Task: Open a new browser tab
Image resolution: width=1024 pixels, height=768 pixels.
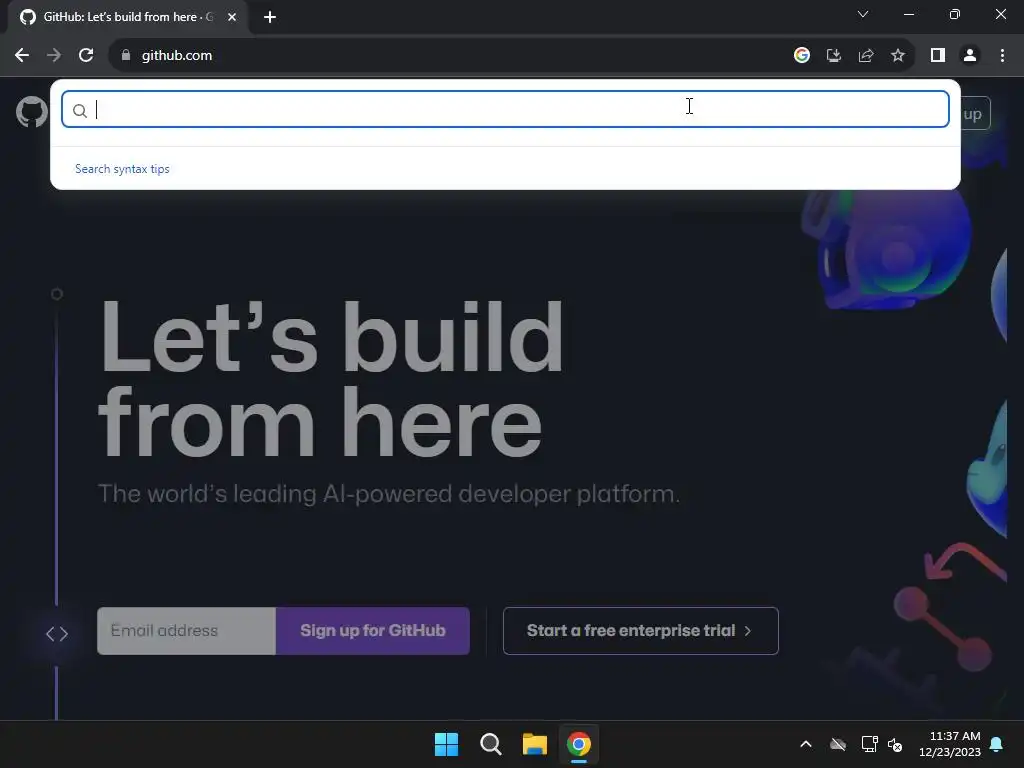Action: pyautogui.click(x=270, y=17)
